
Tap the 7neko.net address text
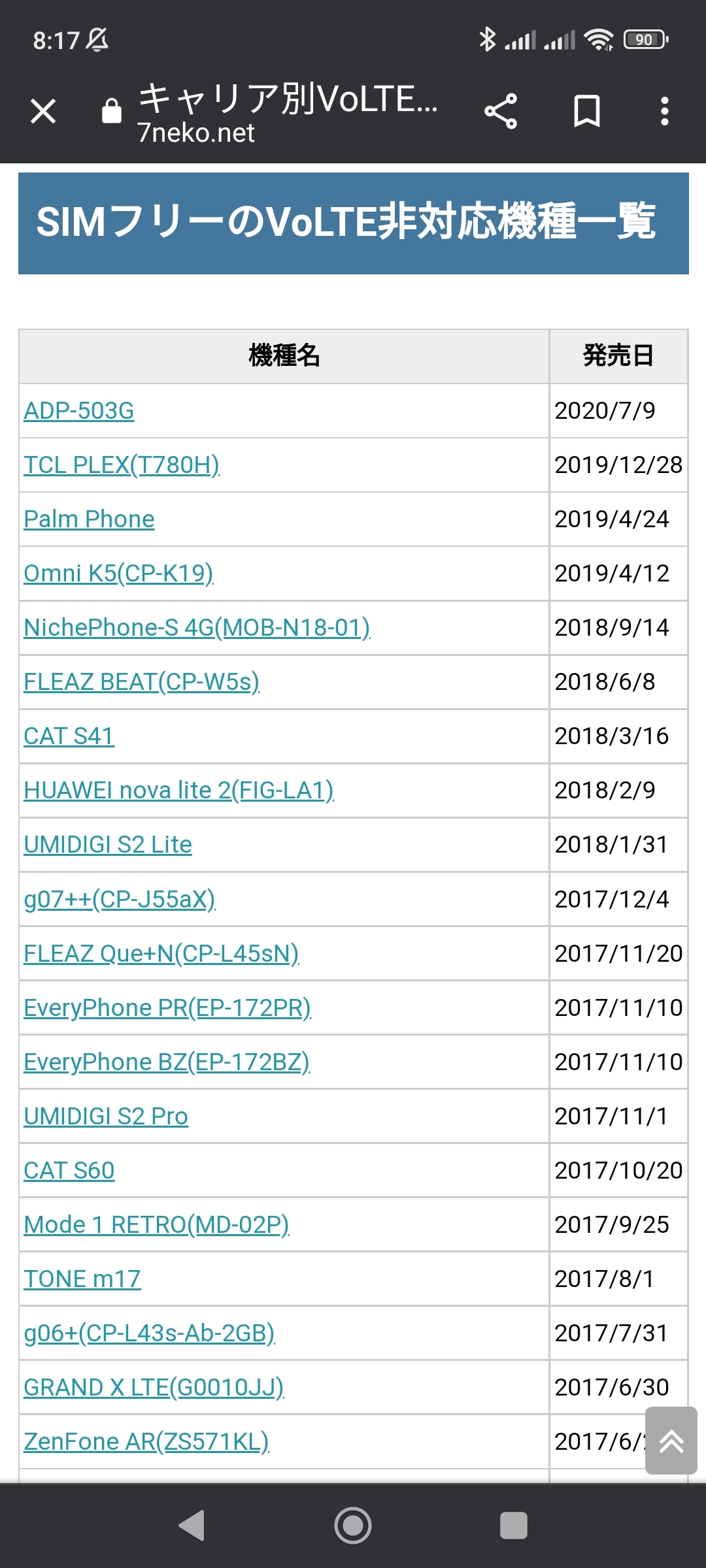pos(196,133)
